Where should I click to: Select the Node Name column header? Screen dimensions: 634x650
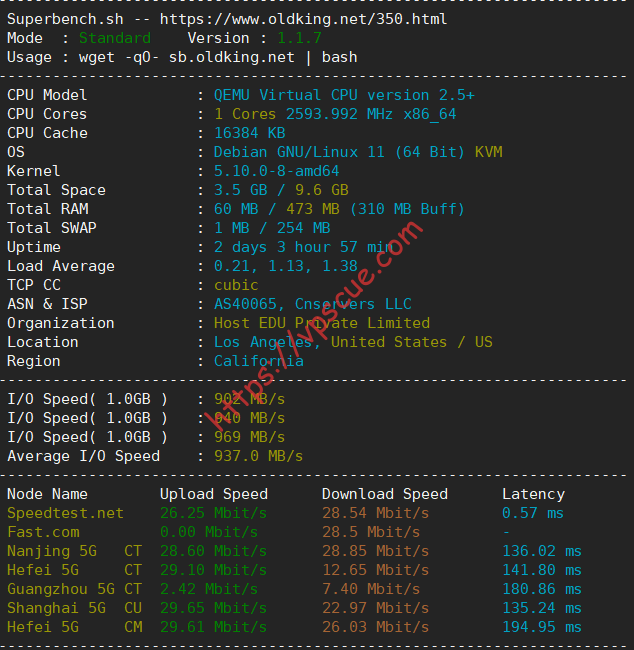coord(47,494)
